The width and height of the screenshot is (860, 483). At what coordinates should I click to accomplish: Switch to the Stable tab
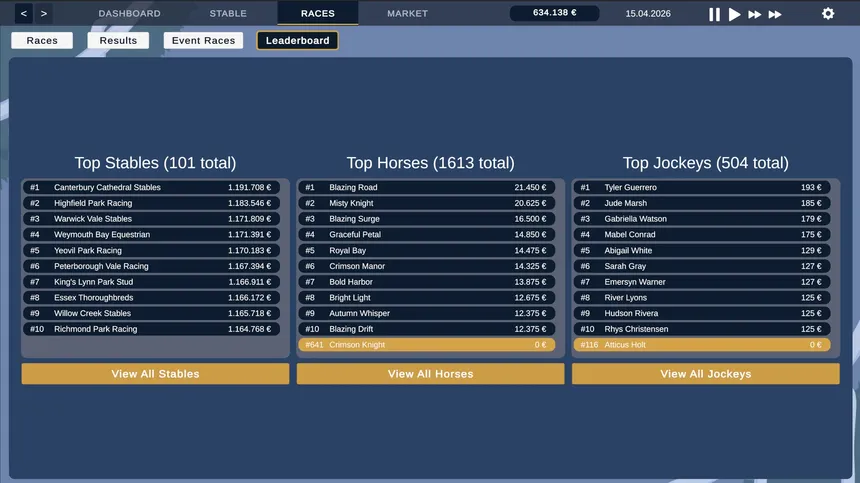228,13
